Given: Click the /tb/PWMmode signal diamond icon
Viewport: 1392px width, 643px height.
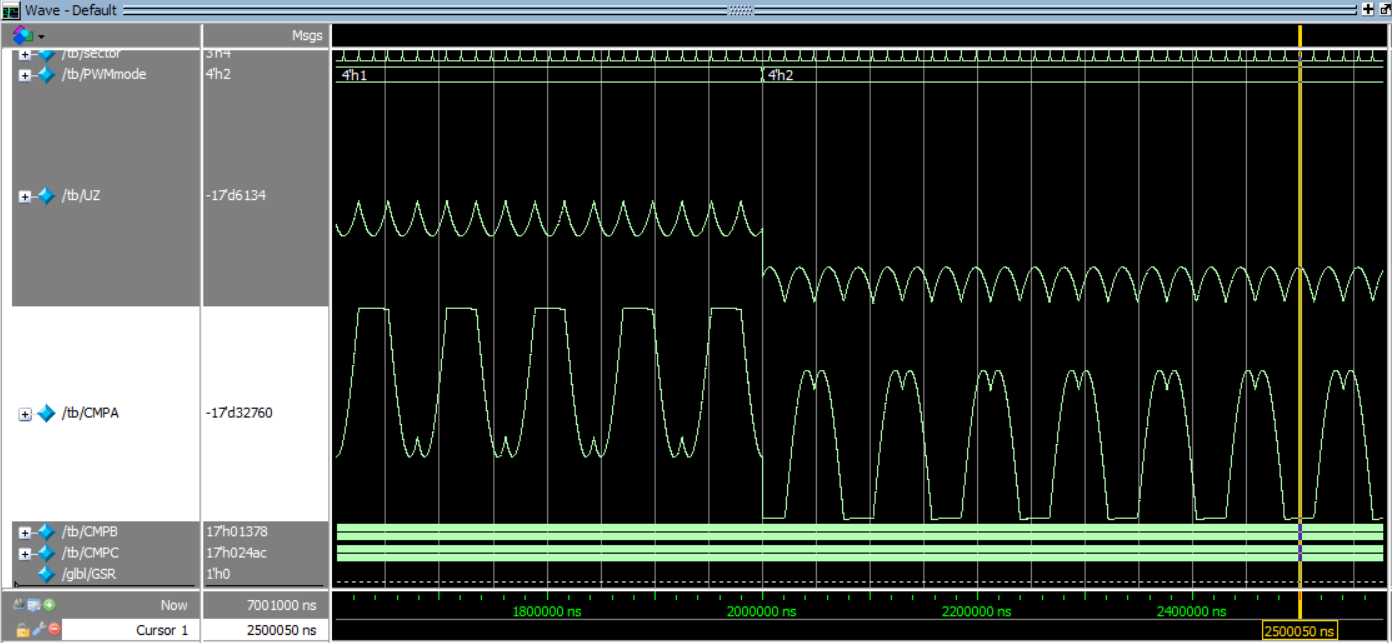Looking at the screenshot, I should [x=46, y=75].
